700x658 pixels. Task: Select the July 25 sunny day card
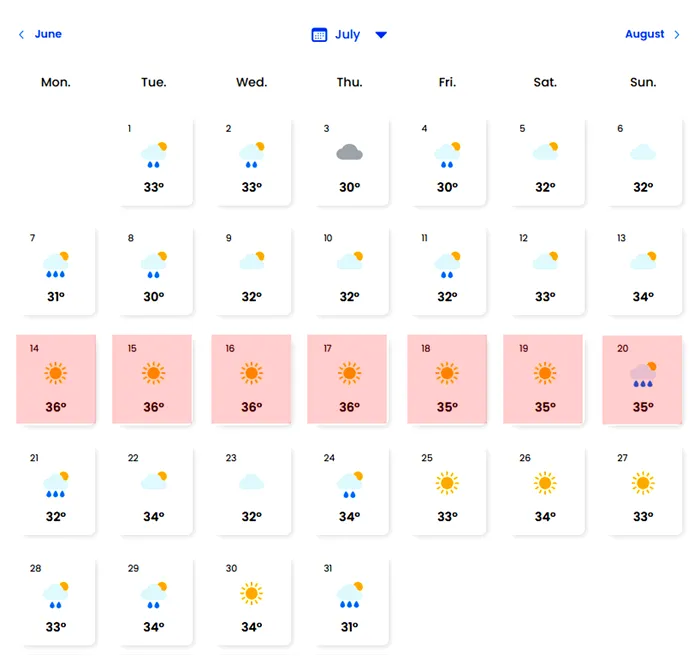(447, 491)
